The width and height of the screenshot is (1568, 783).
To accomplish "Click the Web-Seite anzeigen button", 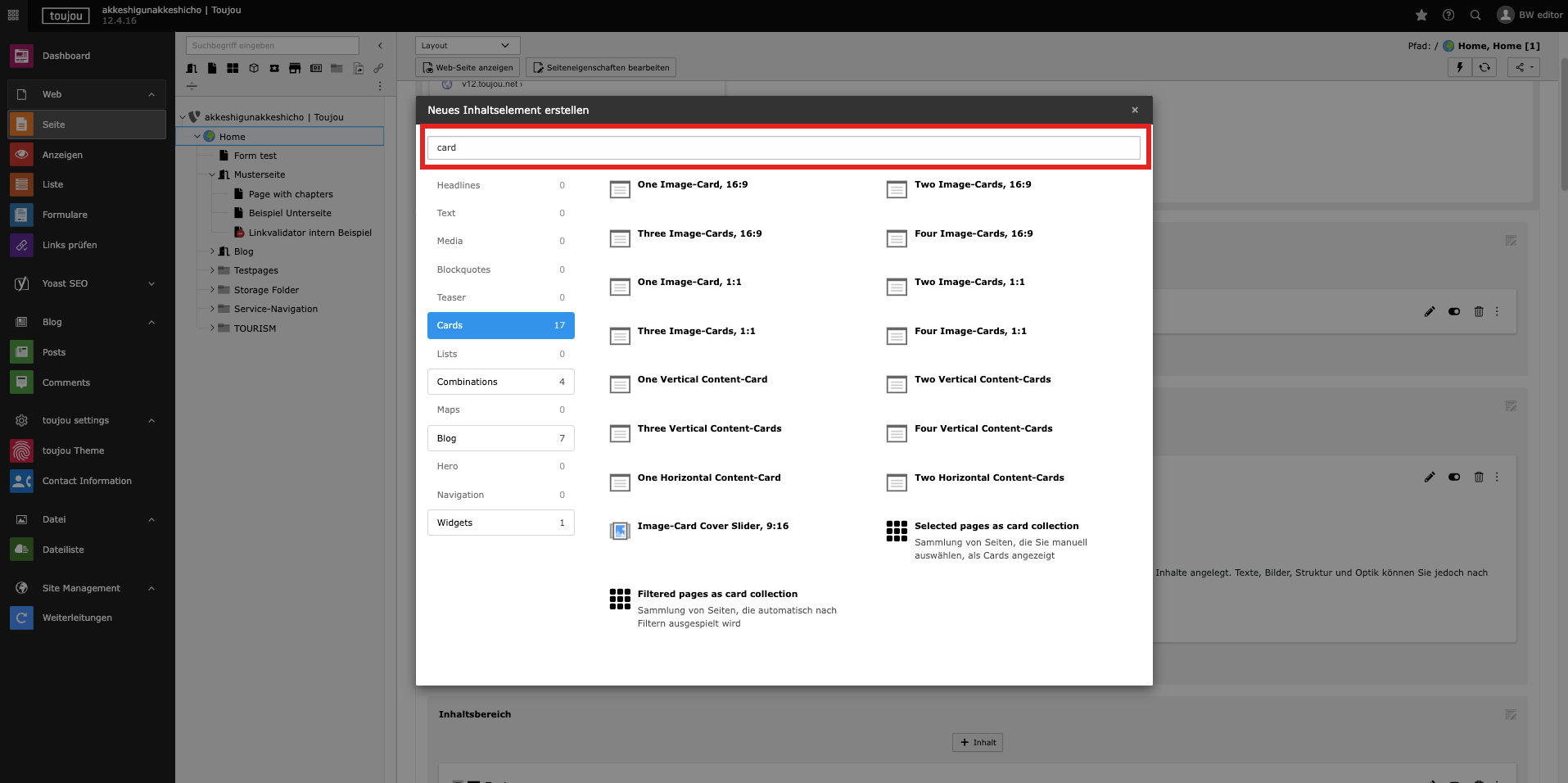I will click(x=468, y=67).
